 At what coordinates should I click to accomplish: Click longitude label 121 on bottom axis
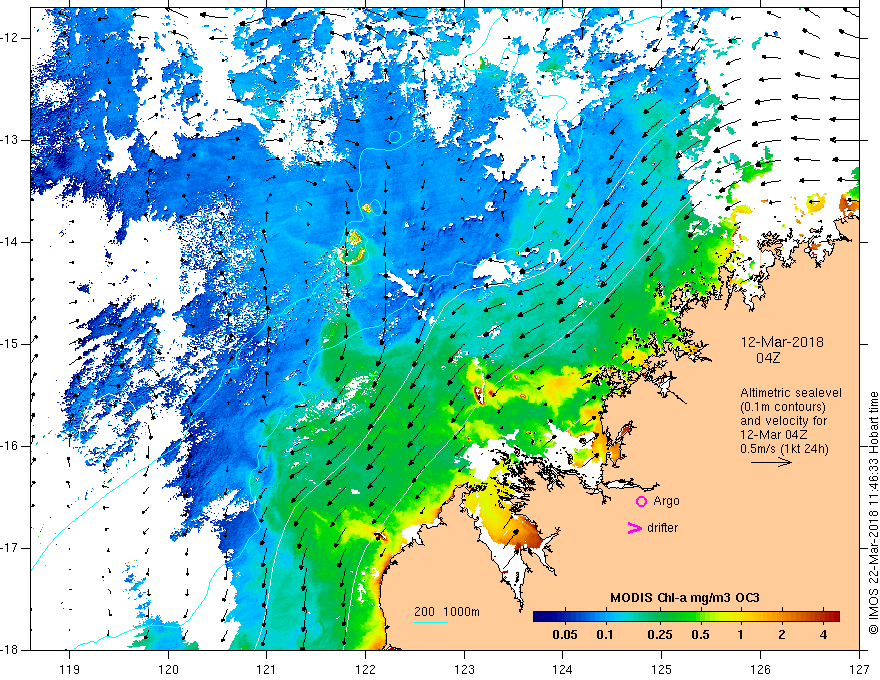pos(267,669)
